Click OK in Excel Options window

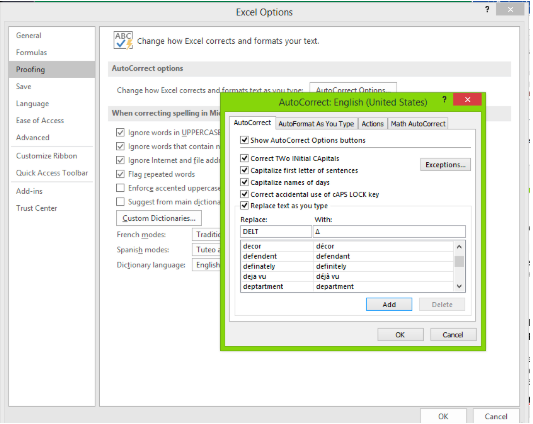[x=443, y=416]
